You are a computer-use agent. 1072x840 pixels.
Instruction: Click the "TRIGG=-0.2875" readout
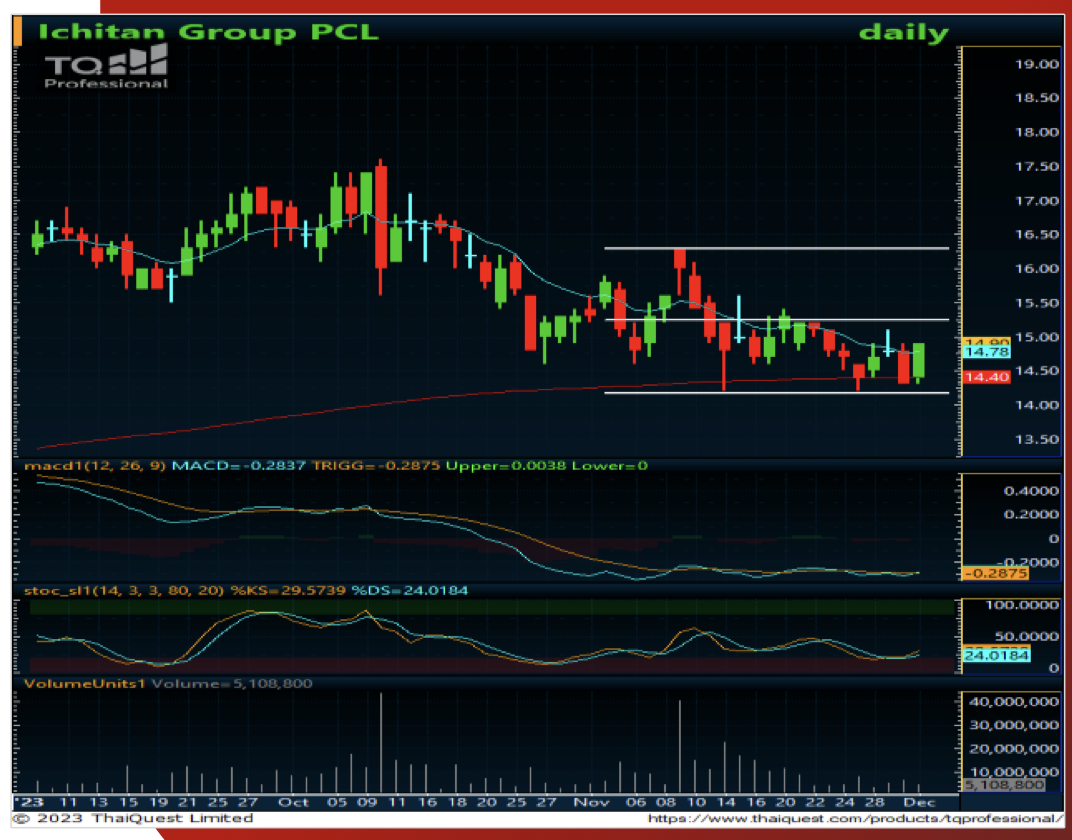point(377,466)
